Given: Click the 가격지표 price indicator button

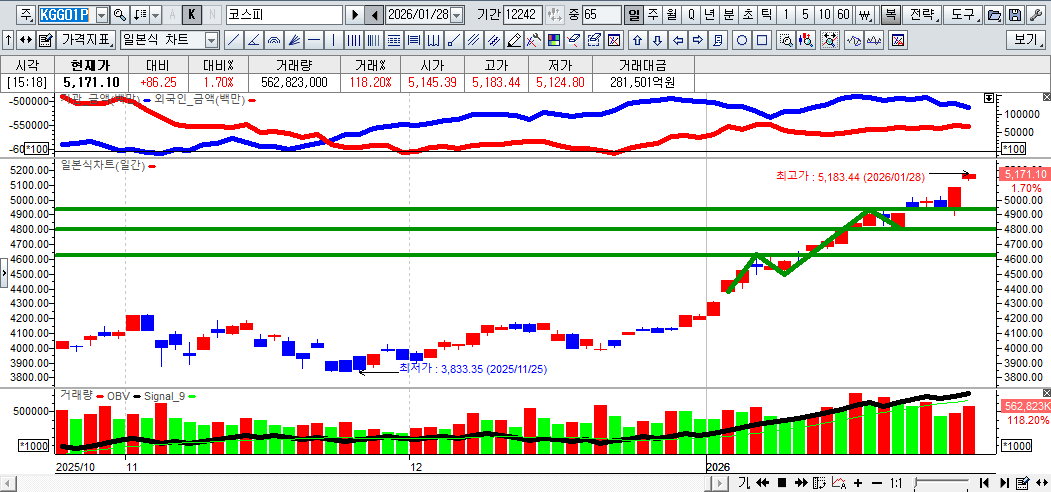Looking at the screenshot, I should point(86,40).
